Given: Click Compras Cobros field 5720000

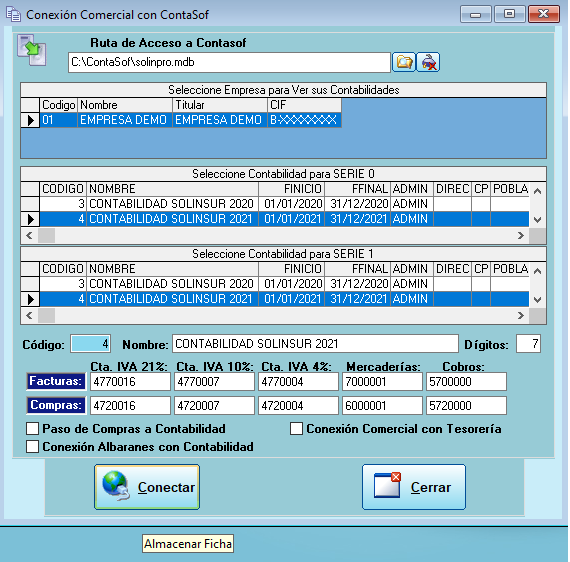Looking at the screenshot, I should click(466, 406).
